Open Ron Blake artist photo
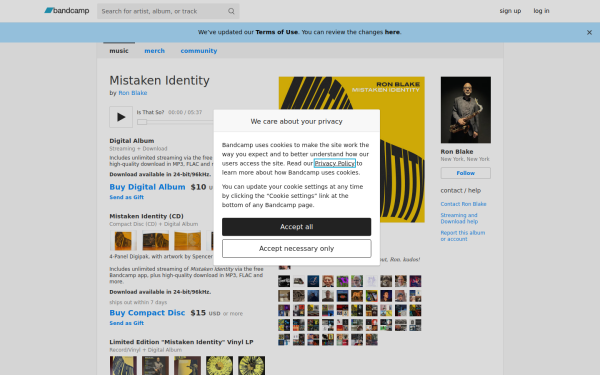 466,110
